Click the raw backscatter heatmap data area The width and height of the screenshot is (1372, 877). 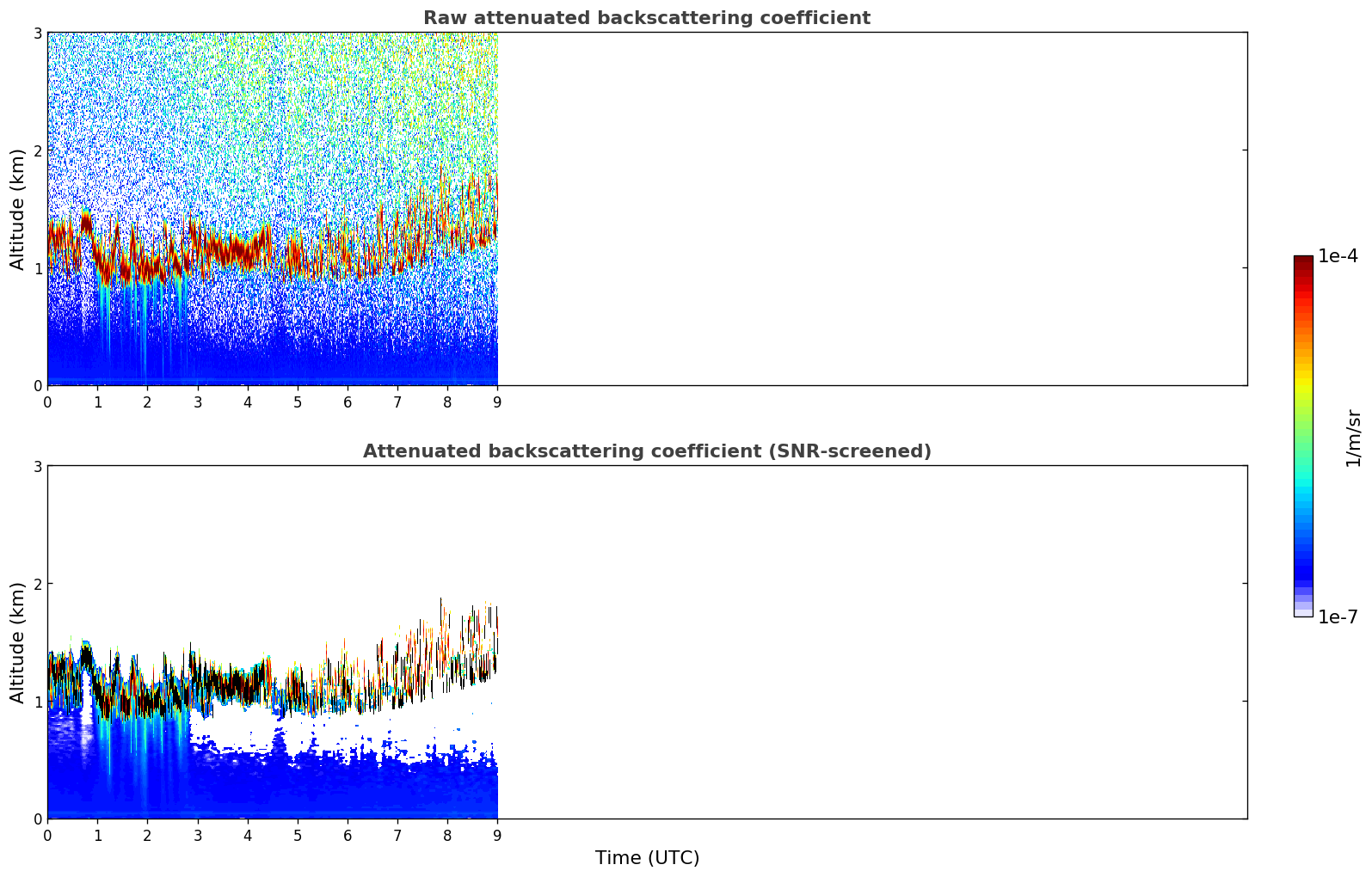tap(273, 209)
